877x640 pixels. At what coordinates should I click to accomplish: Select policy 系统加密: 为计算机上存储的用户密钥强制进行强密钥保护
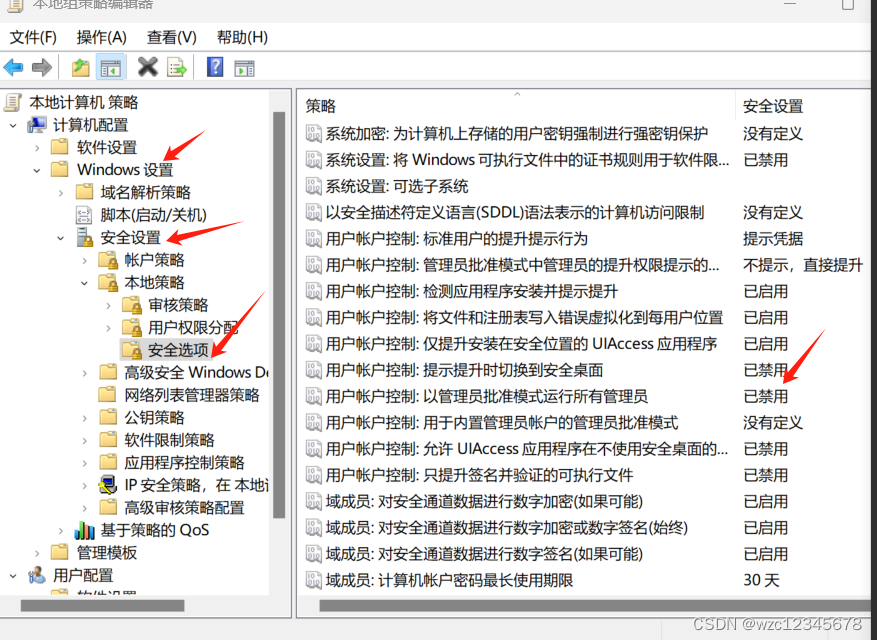coord(517,133)
